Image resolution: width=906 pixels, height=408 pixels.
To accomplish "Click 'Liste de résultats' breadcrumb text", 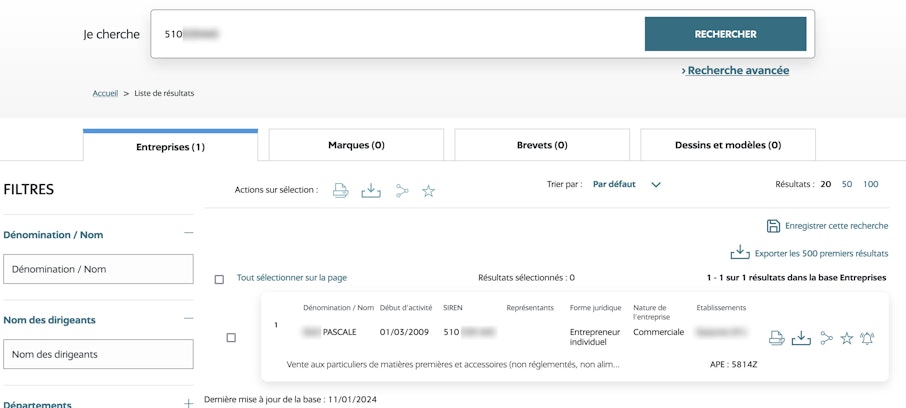I will [164, 93].
